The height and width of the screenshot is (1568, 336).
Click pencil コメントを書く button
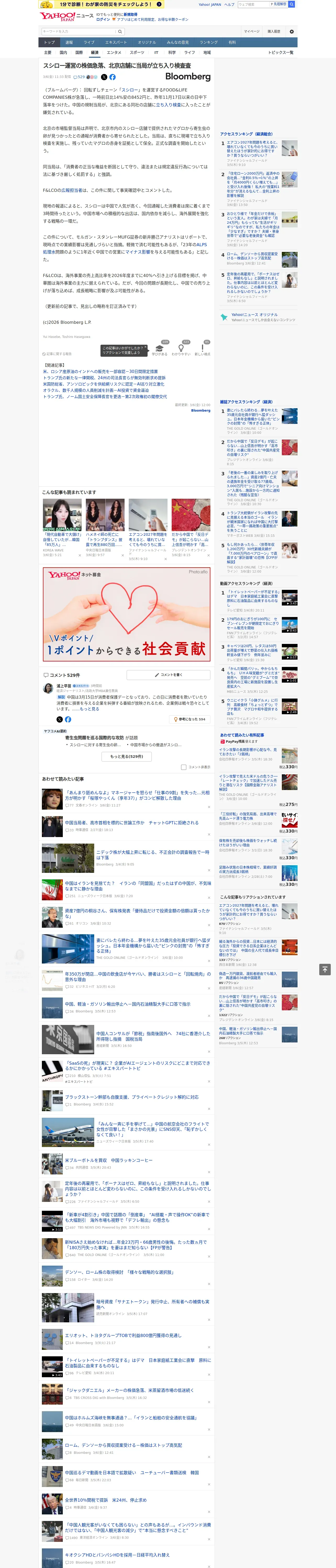pyautogui.click(x=168, y=675)
